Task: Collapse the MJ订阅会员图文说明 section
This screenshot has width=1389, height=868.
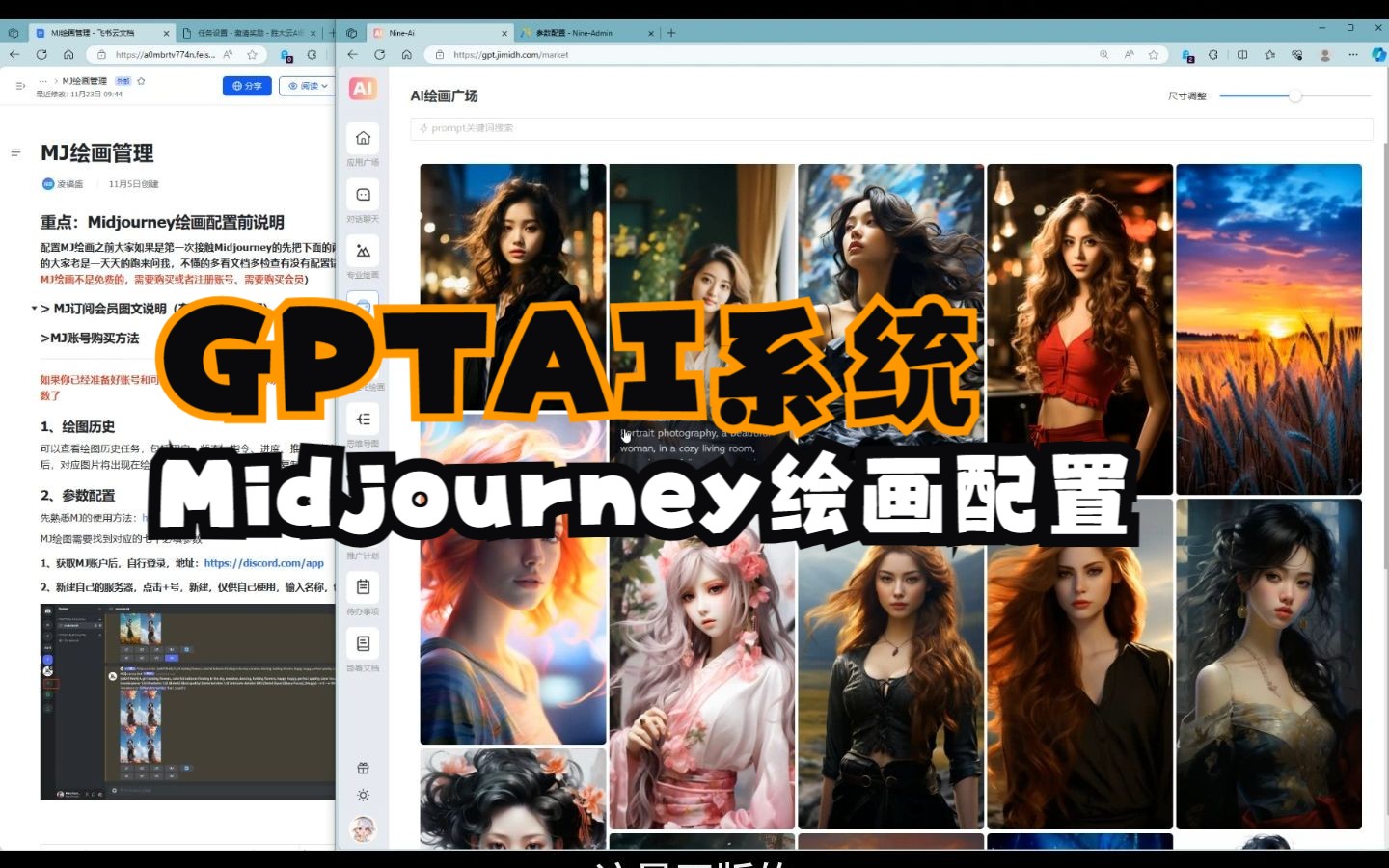Action: point(33,309)
